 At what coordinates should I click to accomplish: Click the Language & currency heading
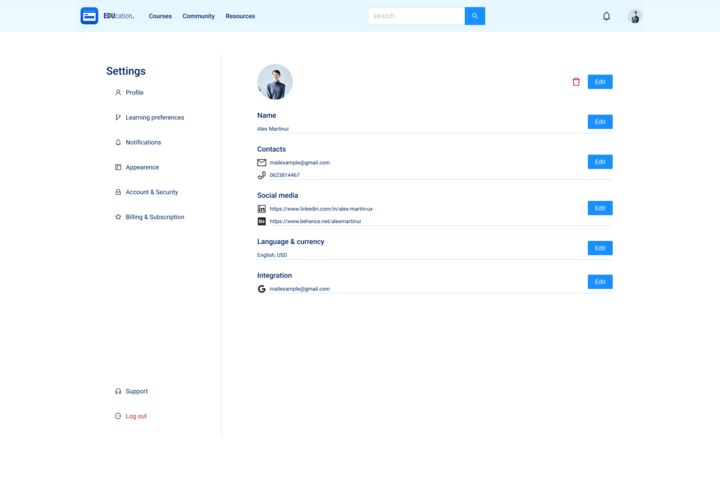[x=291, y=242]
